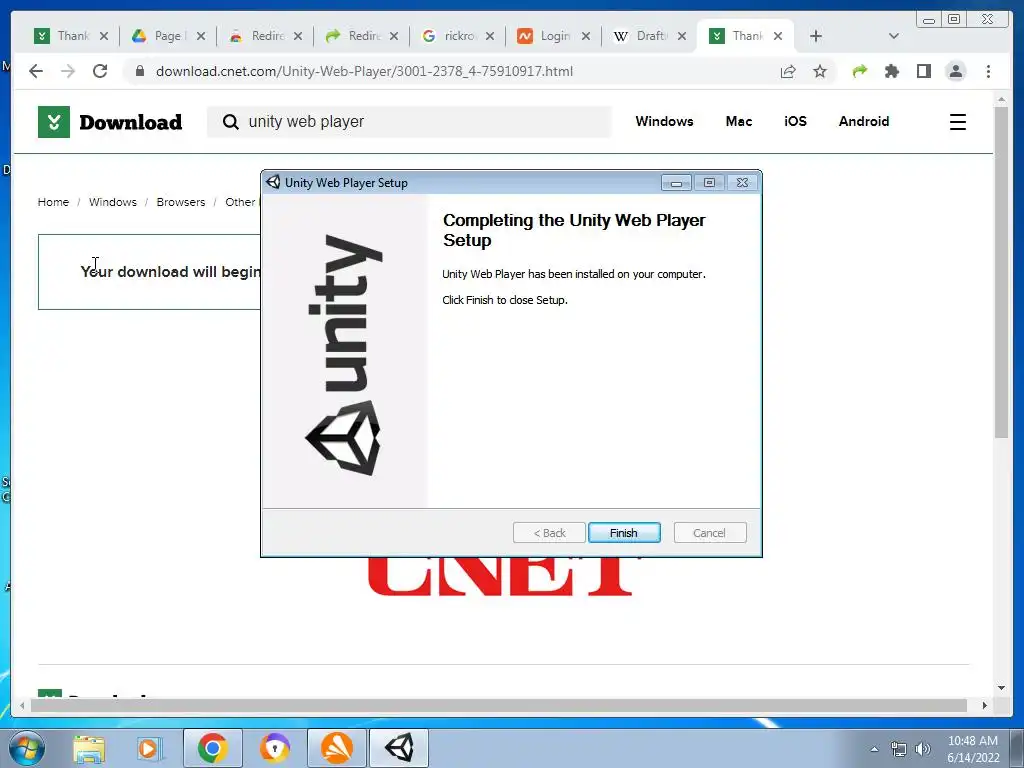Click the magnifier search icon
The width and height of the screenshot is (1024, 768).
[230, 122]
